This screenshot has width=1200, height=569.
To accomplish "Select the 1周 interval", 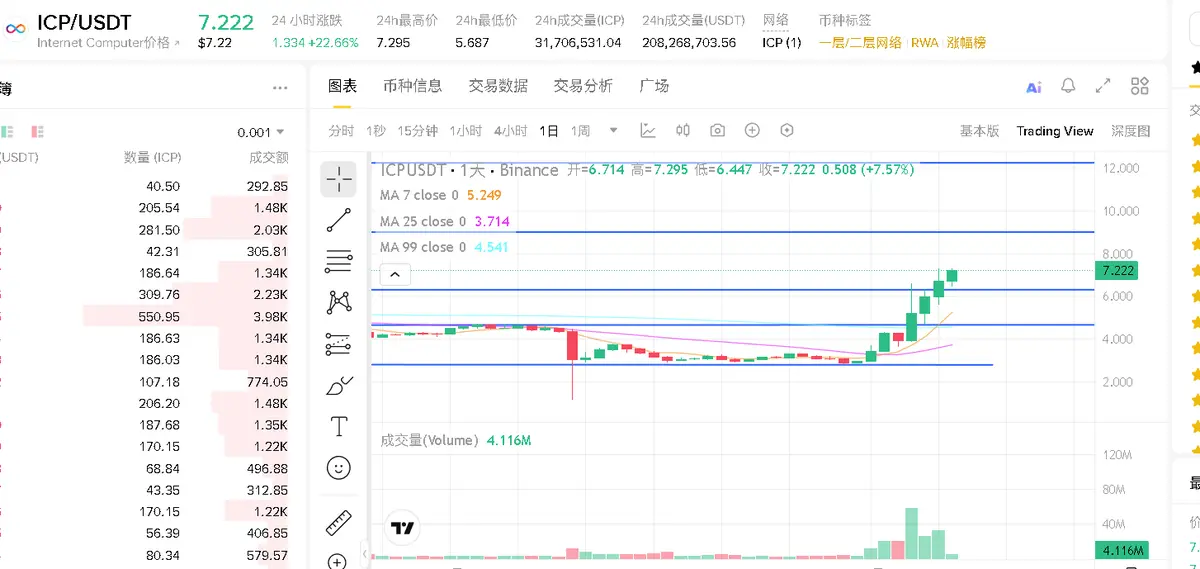I will pyautogui.click(x=581, y=131).
